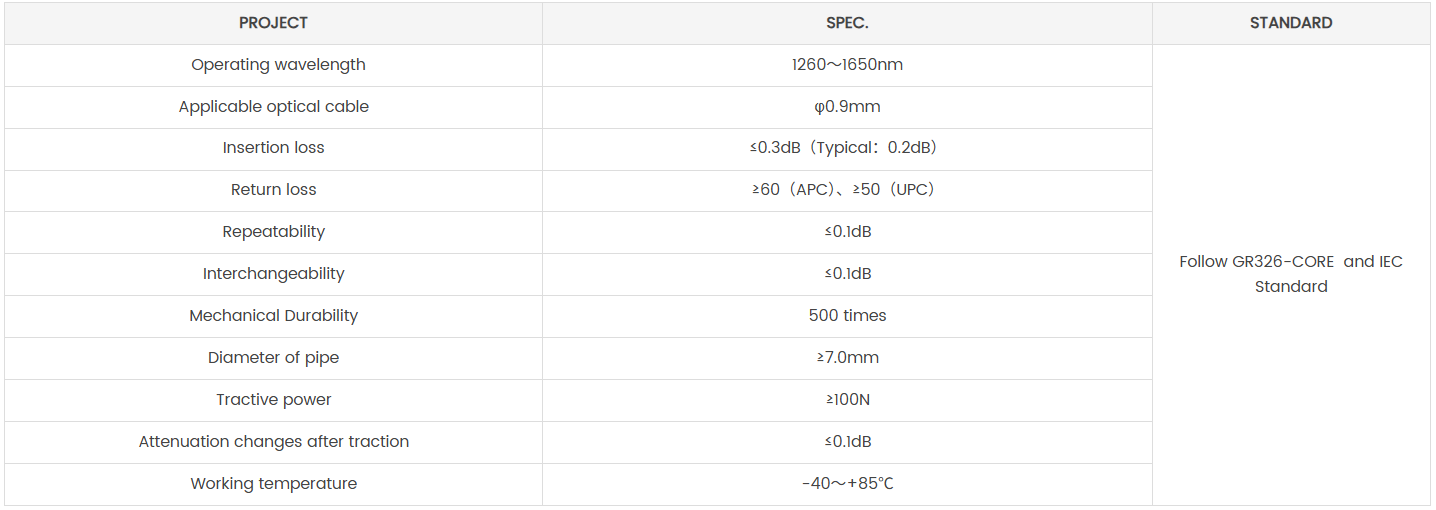This screenshot has width=1436, height=510.
Task: Select the Return loss row label
Action: click(x=273, y=190)
